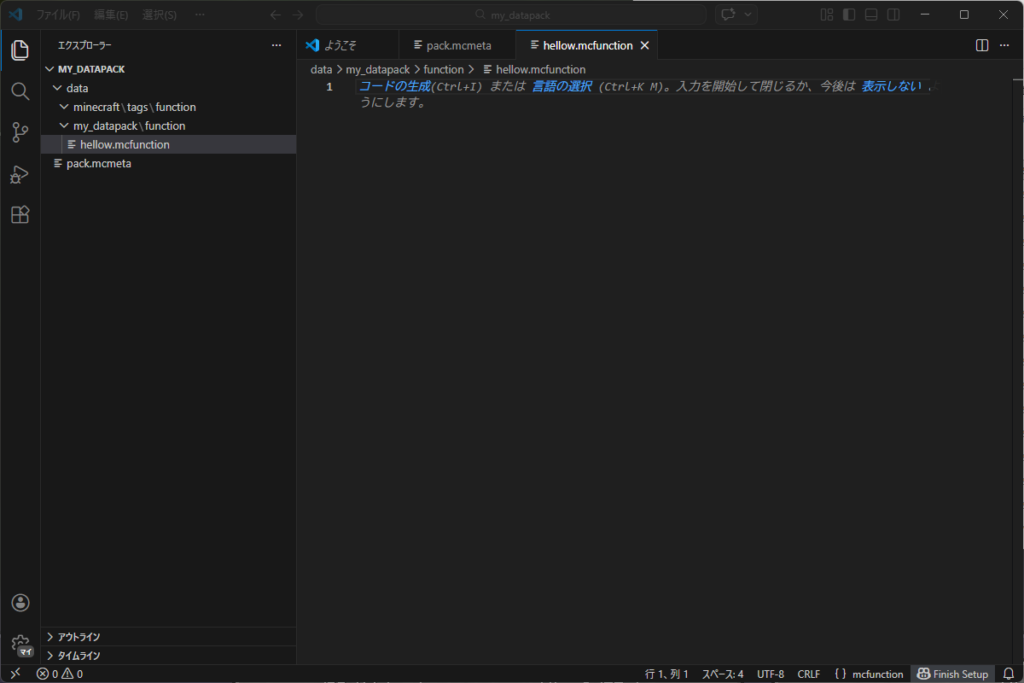1024x683 pixels.
Task: Open the ファイル menu
Action: point(55,14)
